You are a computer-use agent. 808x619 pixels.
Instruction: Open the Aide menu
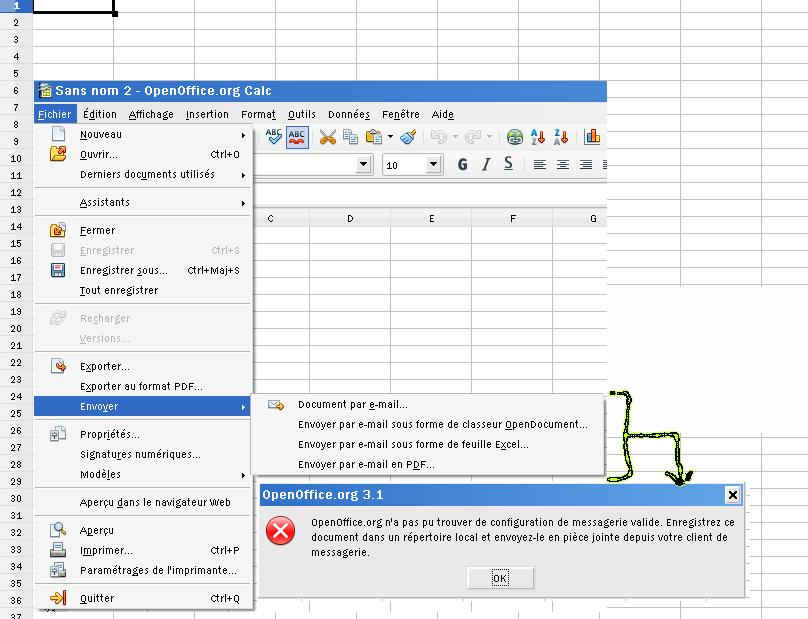tap(443, 114)
